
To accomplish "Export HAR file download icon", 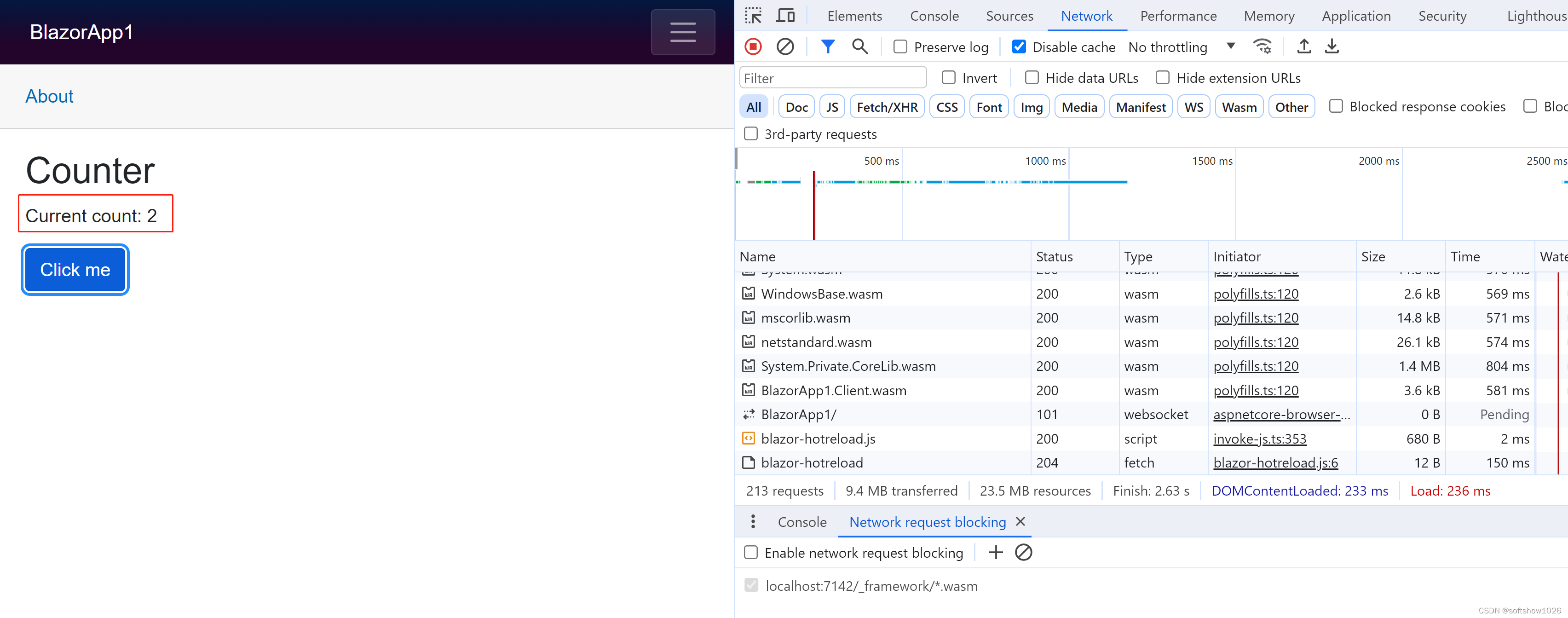I will 1332,46.
